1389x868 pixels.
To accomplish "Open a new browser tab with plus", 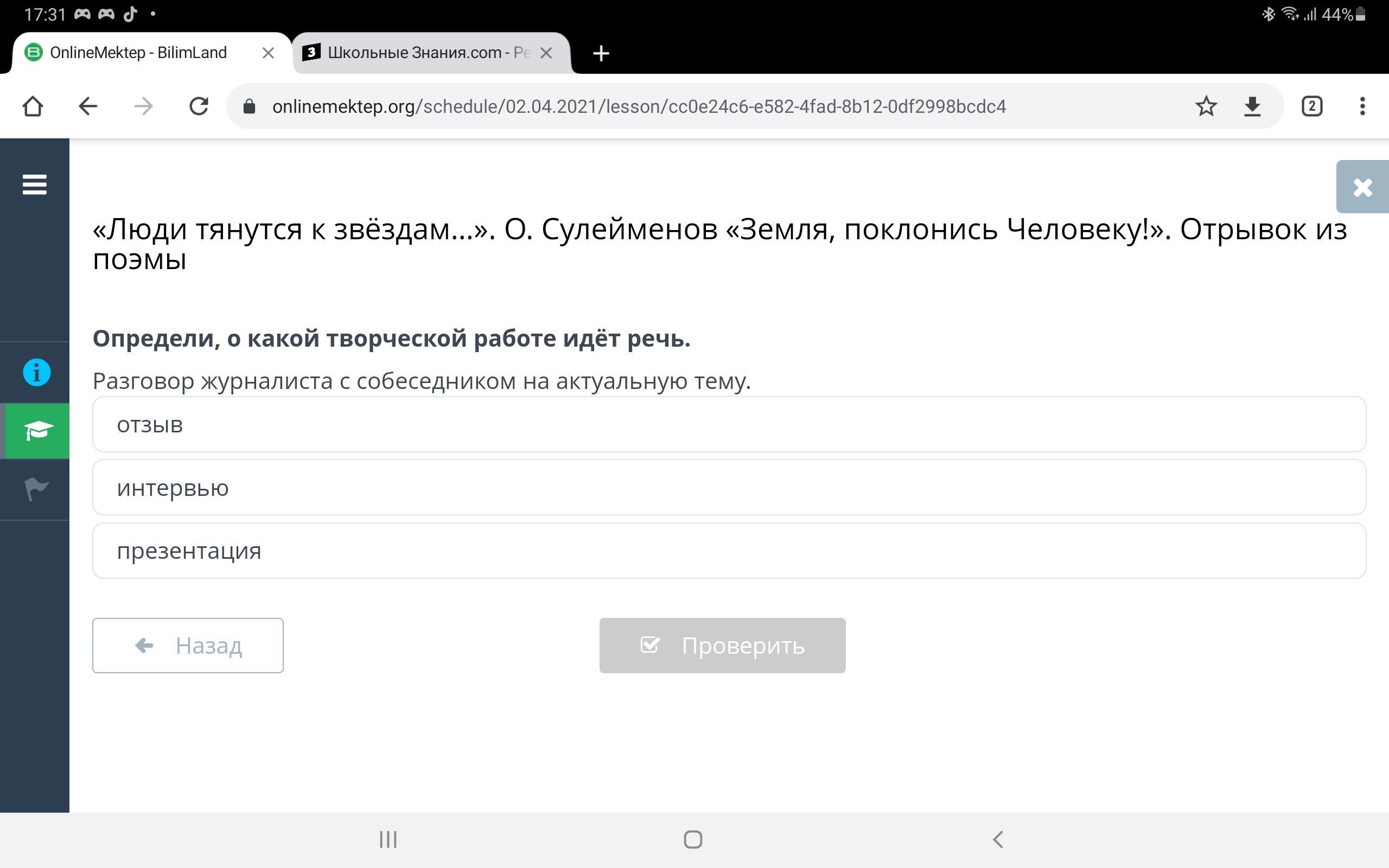I will [601, 53].
